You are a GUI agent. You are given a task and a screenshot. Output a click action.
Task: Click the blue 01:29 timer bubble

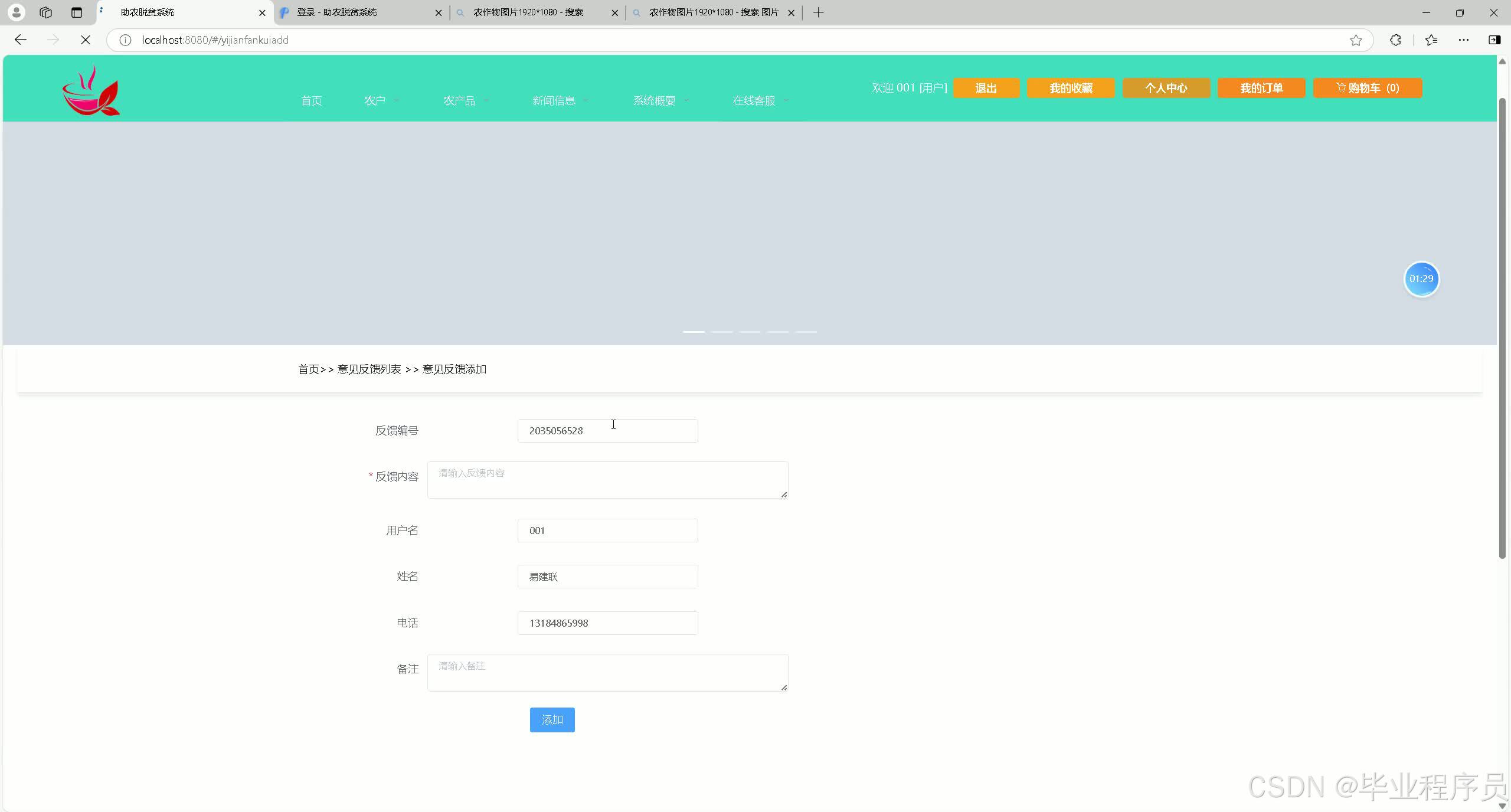click(x=1421, y=279)
